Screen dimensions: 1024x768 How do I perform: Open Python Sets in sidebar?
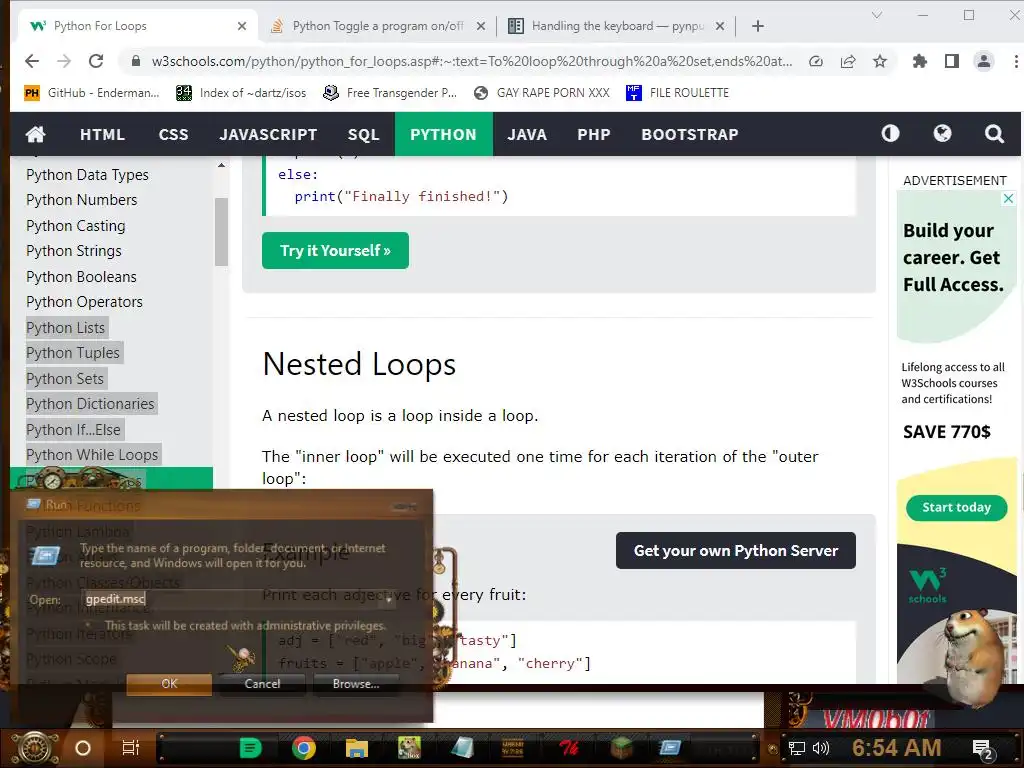pyautogui.click(x=65, y=379)
